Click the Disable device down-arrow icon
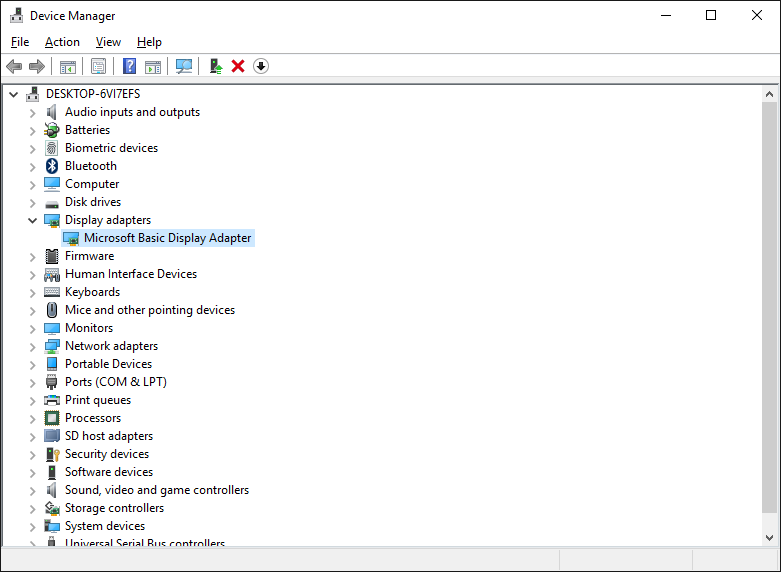This screenshot has height=572, width=781. [x=261, y=66]
